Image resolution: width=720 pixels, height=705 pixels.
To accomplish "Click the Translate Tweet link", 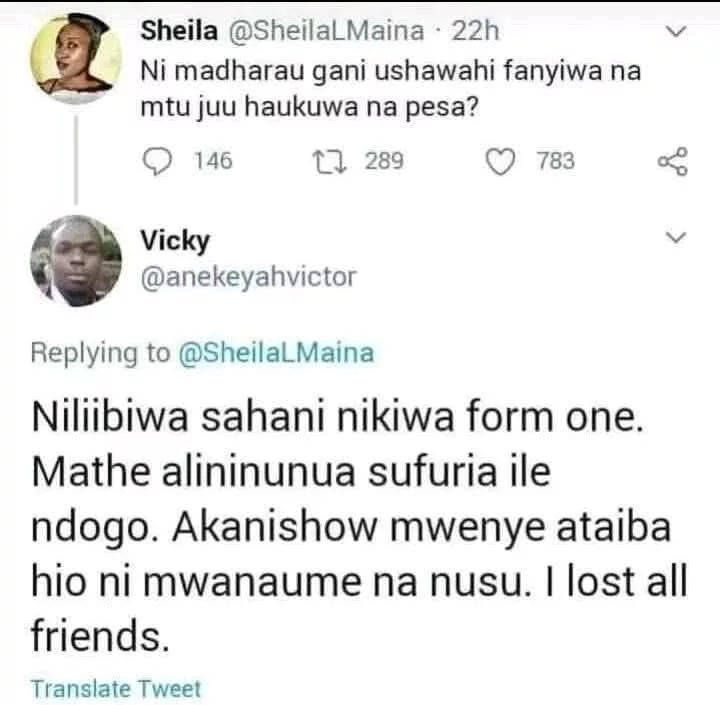I will pos(116,689).
